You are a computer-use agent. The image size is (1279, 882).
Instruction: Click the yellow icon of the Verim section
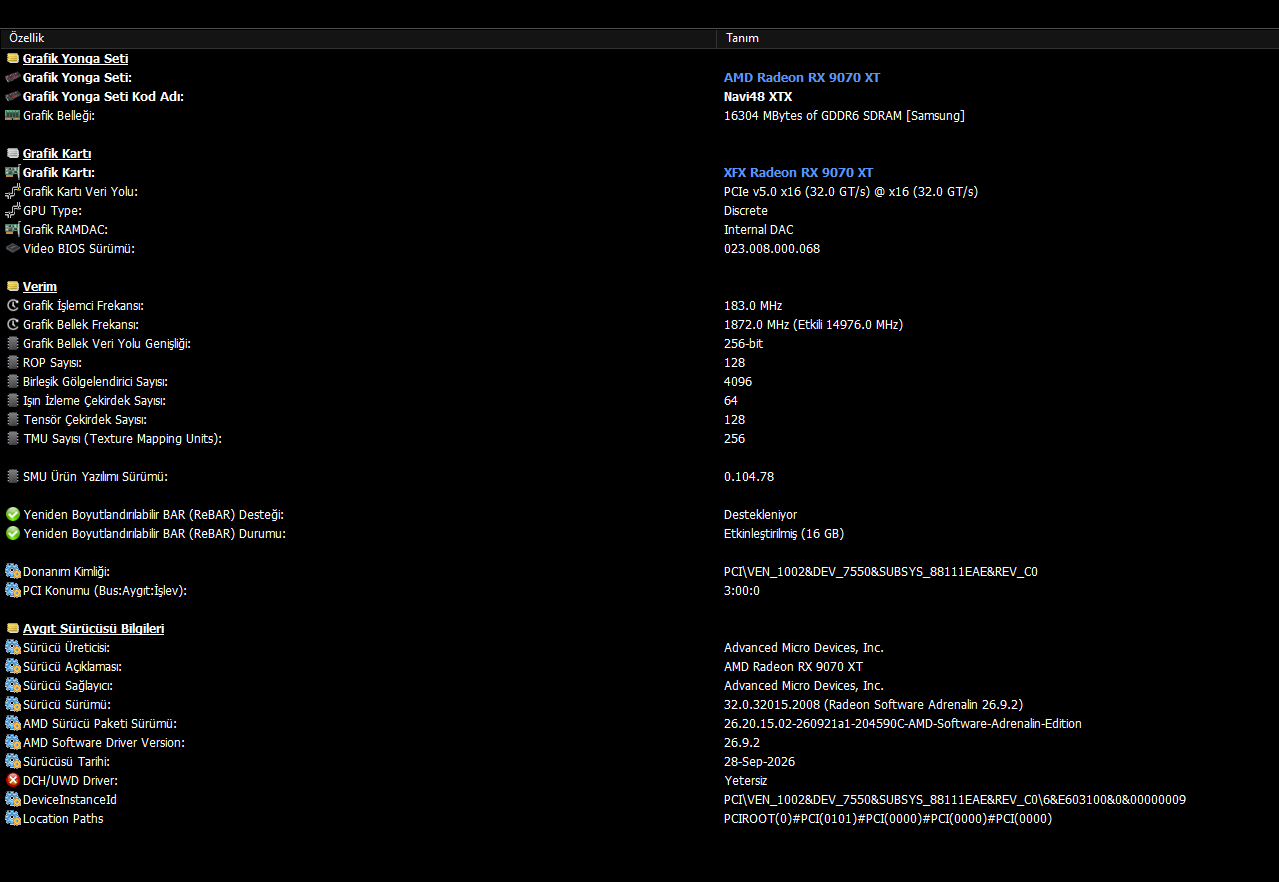pyautogui.click(x=12, y=287)
